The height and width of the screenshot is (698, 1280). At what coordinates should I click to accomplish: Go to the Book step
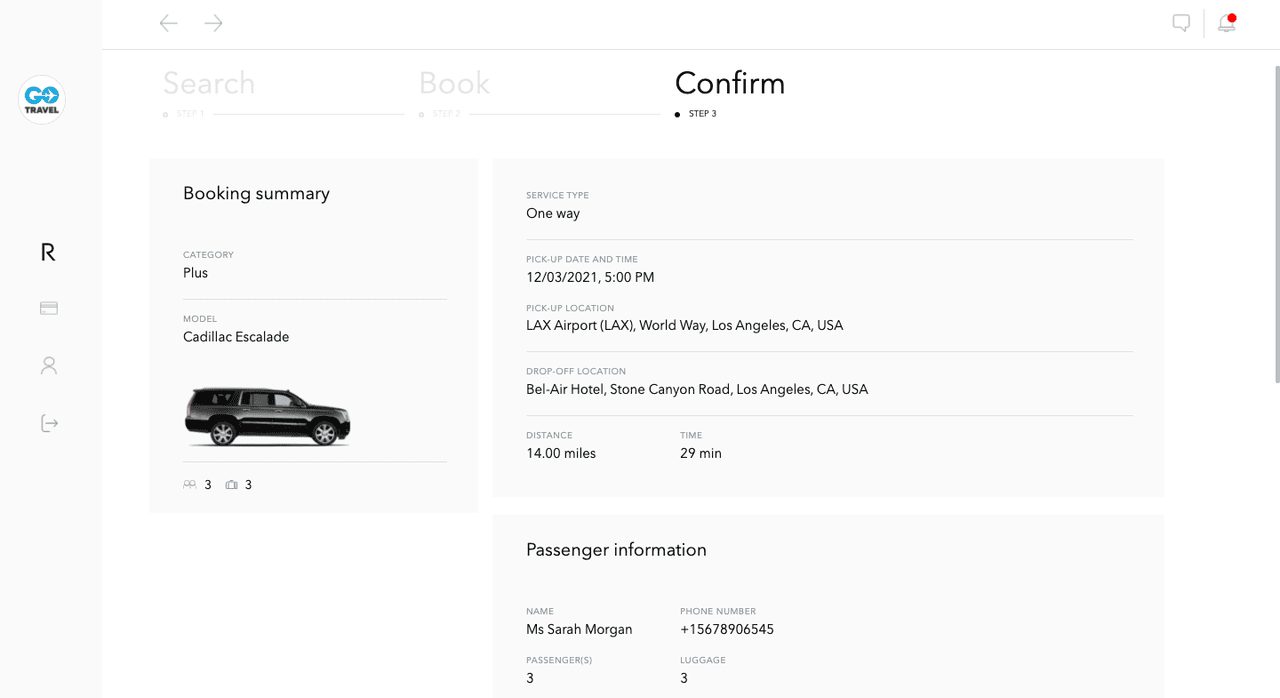coord(454,83)
